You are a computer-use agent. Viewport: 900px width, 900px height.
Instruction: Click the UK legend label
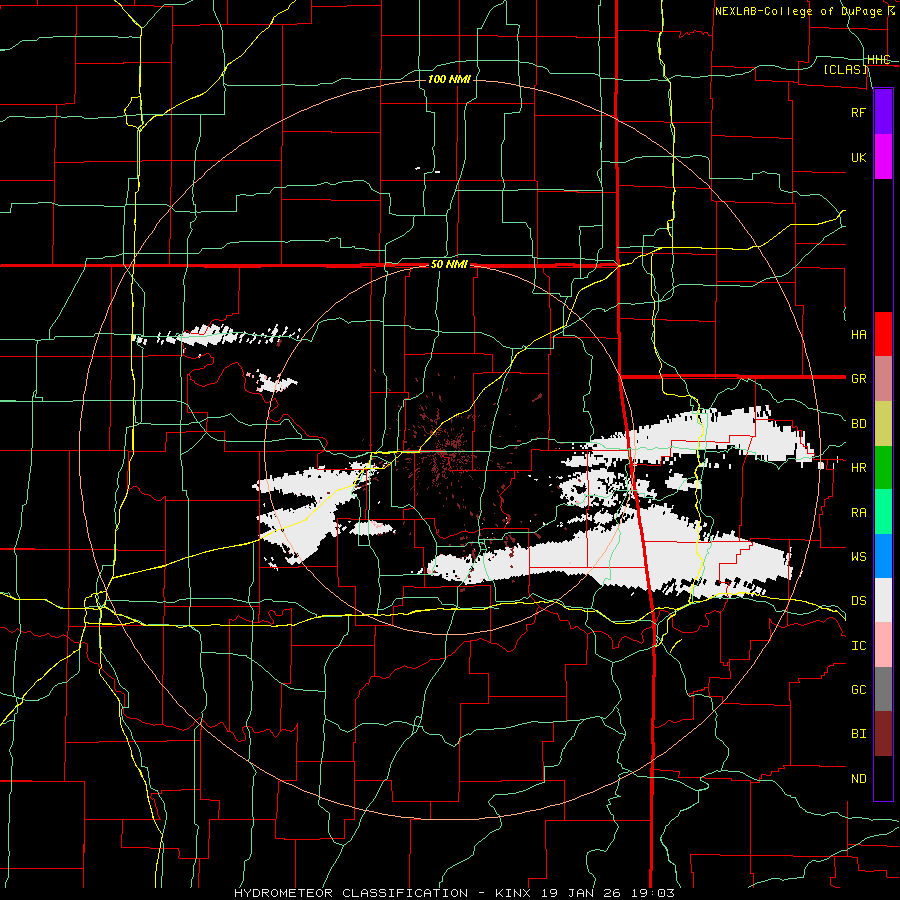tap(858, 157)
